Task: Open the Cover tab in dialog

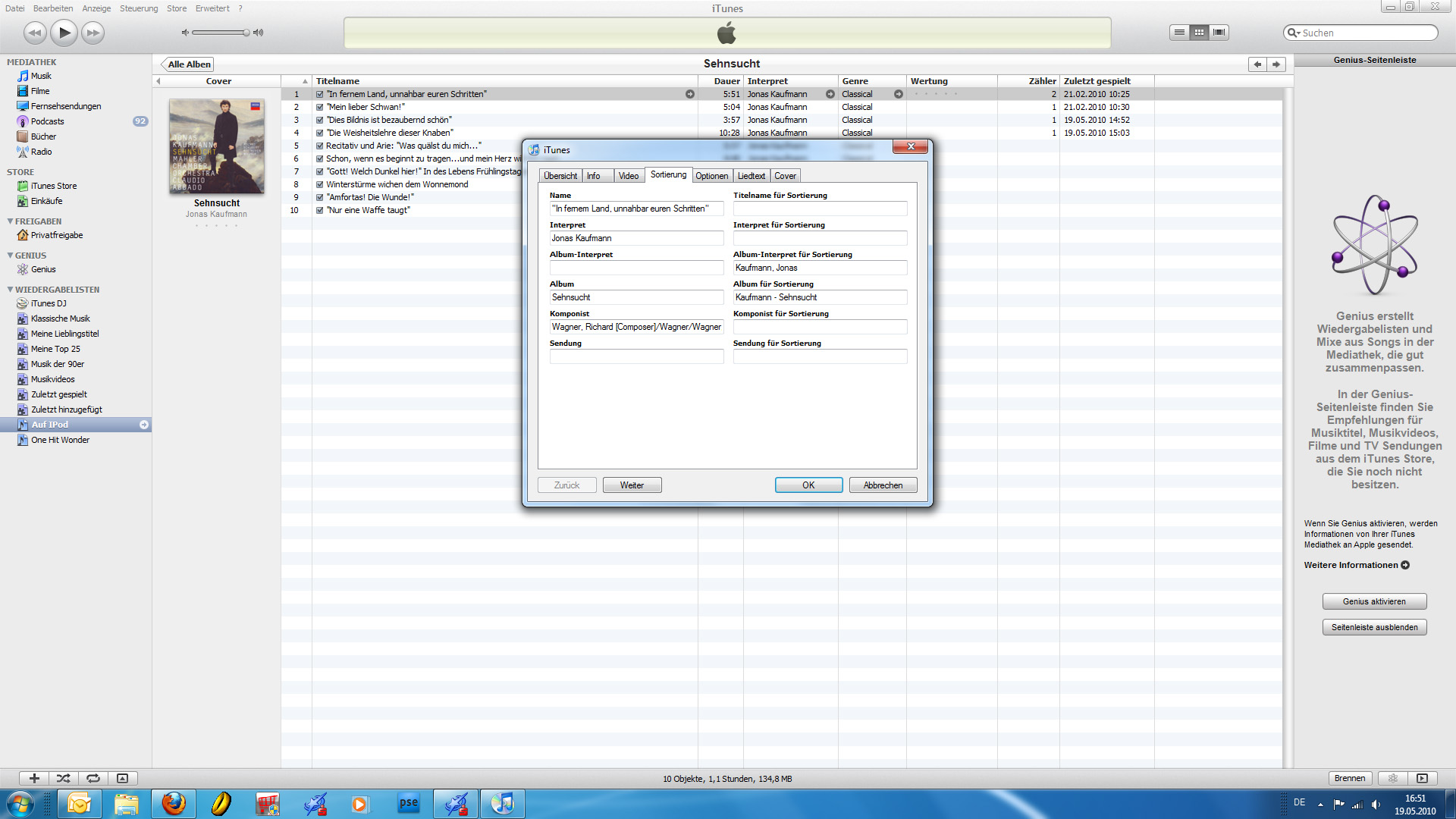Action: tap(786, 176)
